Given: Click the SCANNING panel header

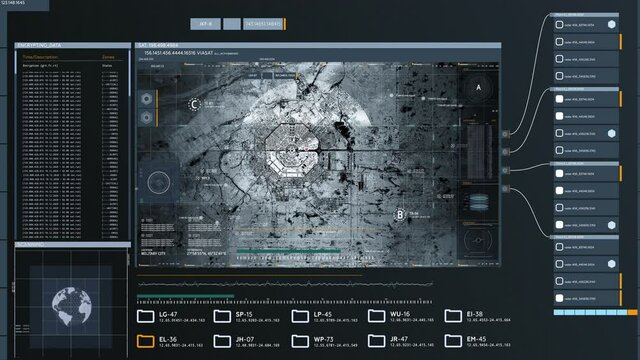Looking at the screenshot, I should click(x=73, y=244).
